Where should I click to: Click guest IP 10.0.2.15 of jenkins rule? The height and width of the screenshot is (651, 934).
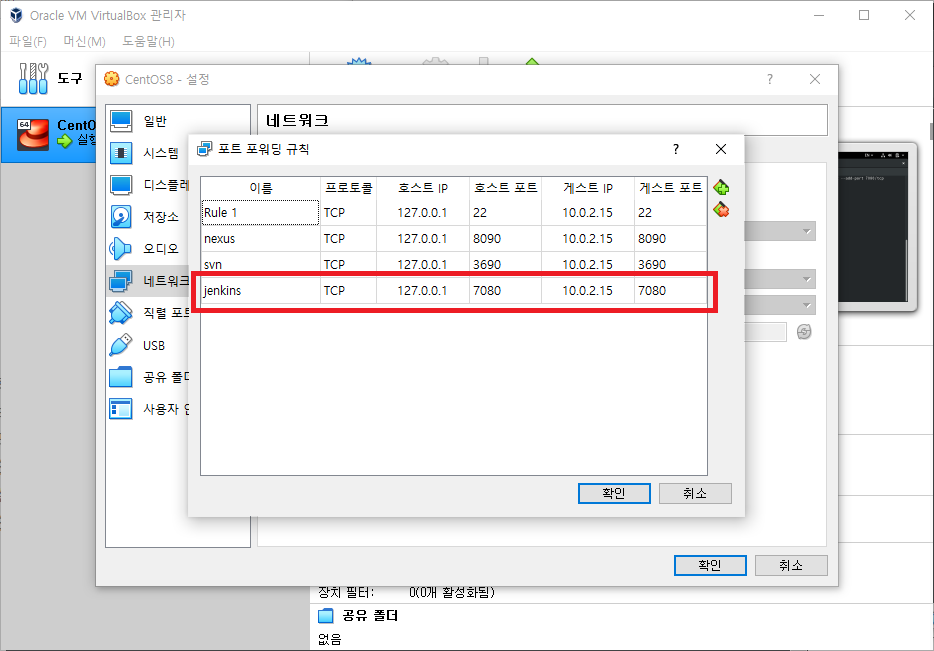click(x=588, y=291)
